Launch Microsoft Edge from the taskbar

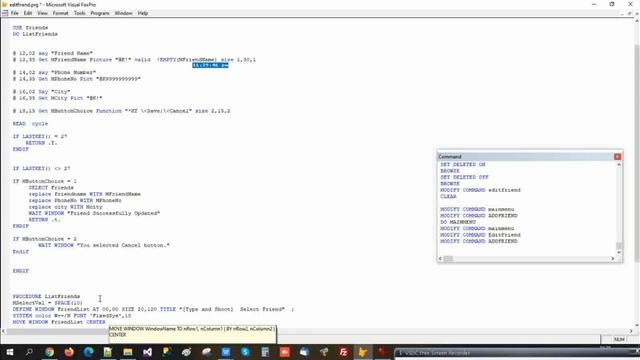pos(89,352)
